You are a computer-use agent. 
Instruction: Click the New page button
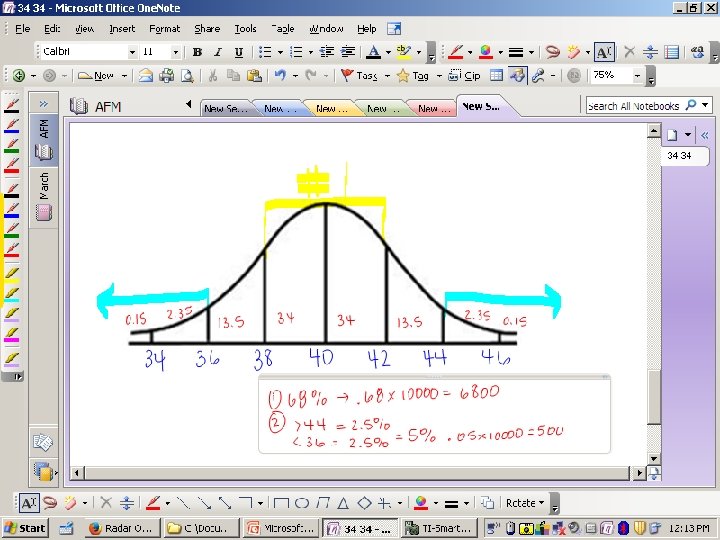[x=96, y=76]
